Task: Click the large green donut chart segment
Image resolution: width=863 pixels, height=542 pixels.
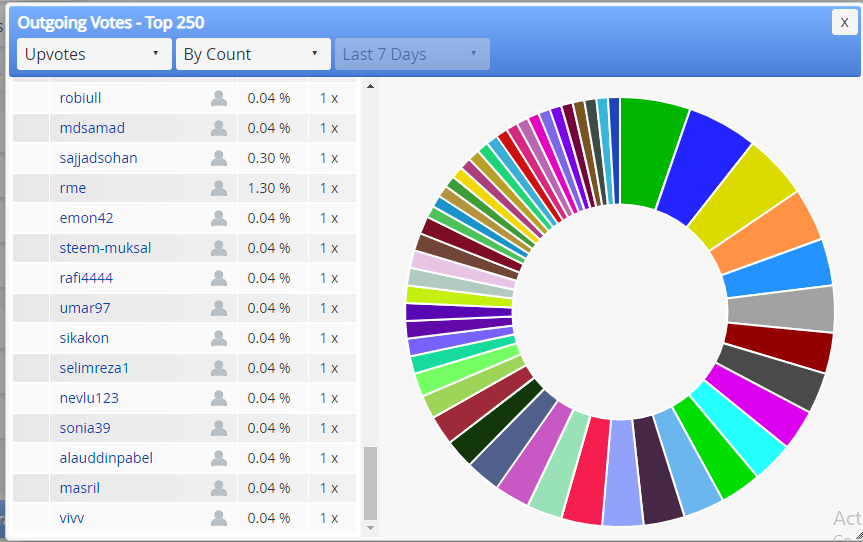Action: [648, 151]
